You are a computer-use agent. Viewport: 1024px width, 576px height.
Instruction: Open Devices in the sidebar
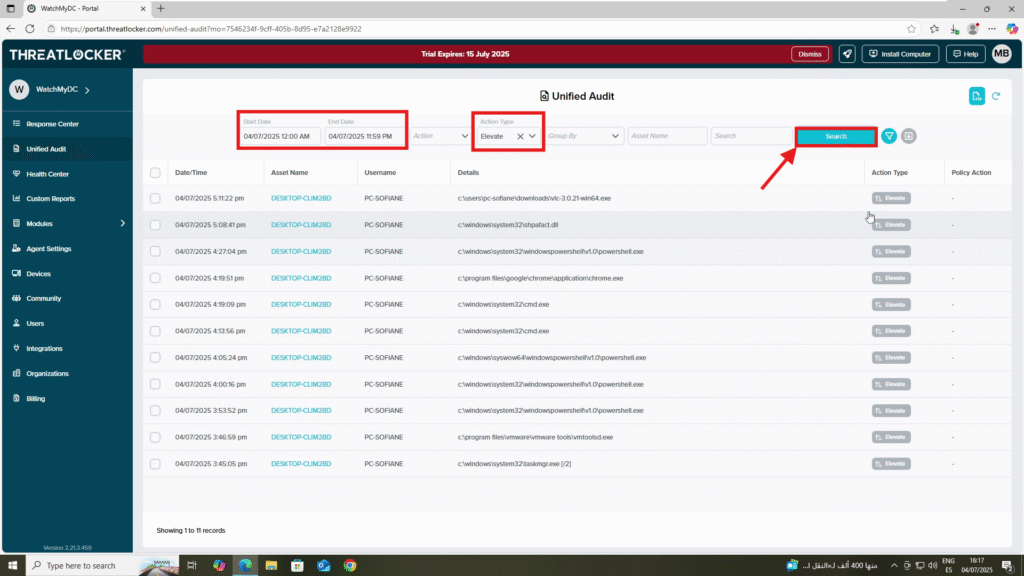point(38,274)
